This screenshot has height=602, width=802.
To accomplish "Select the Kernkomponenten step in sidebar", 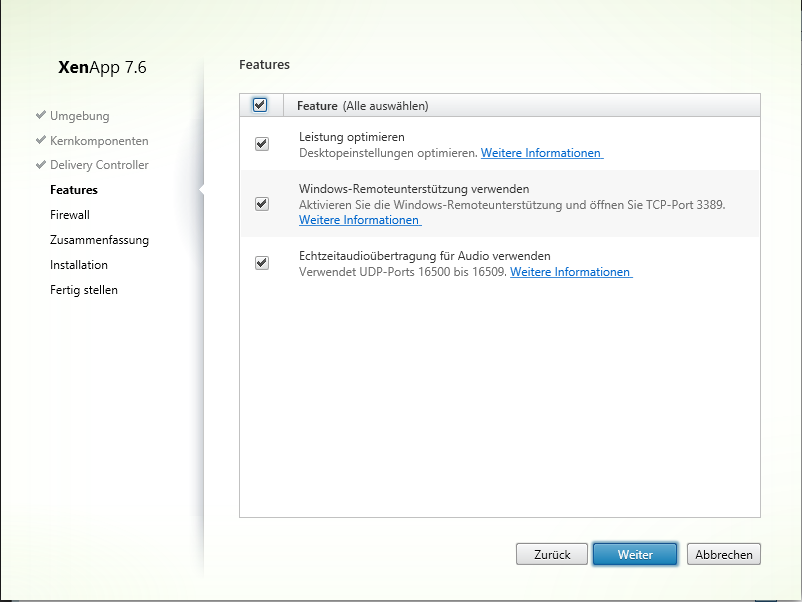I will 99,141.
